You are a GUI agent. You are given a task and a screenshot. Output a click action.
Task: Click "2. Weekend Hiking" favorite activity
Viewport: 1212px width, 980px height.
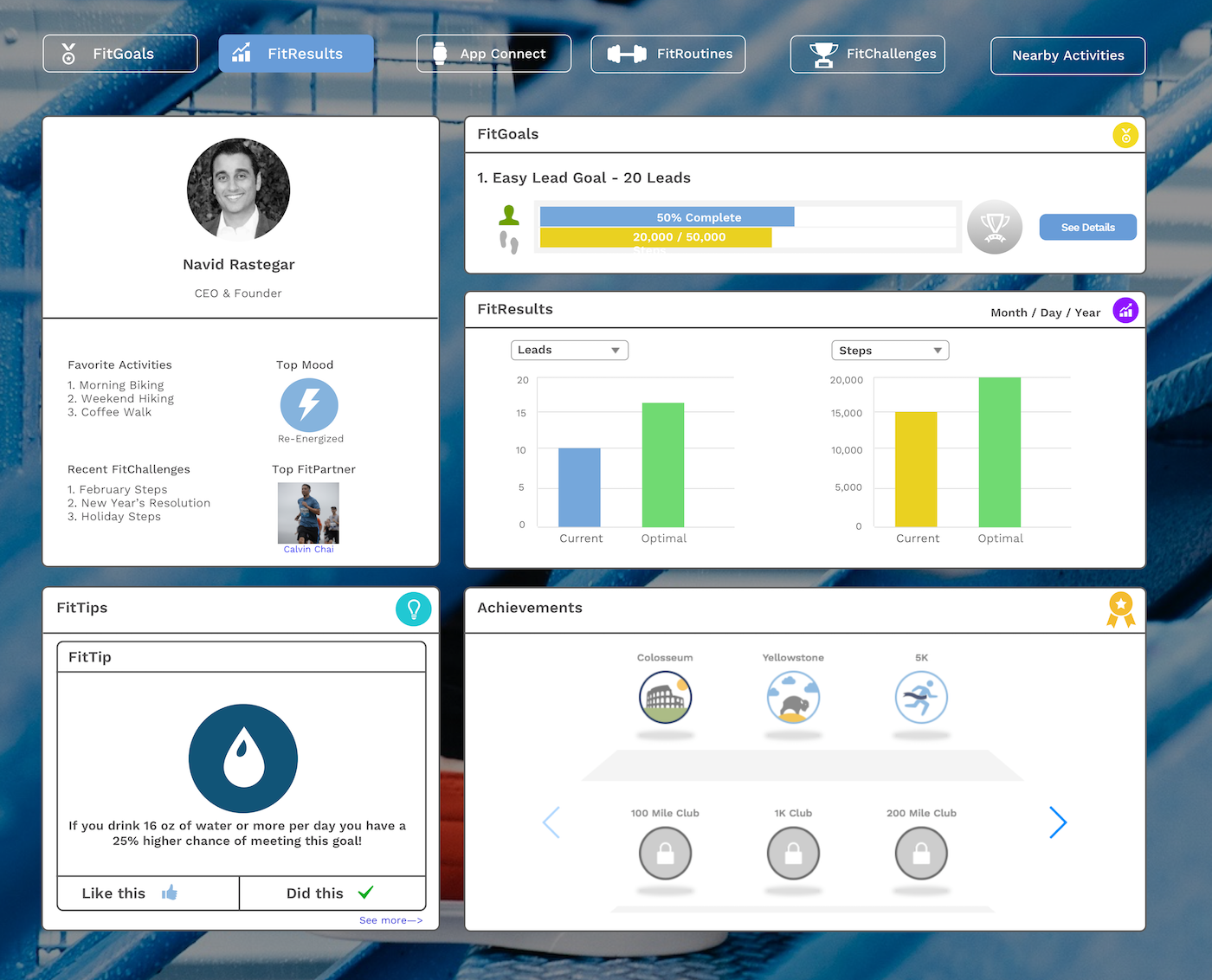[x=121, y=399]
